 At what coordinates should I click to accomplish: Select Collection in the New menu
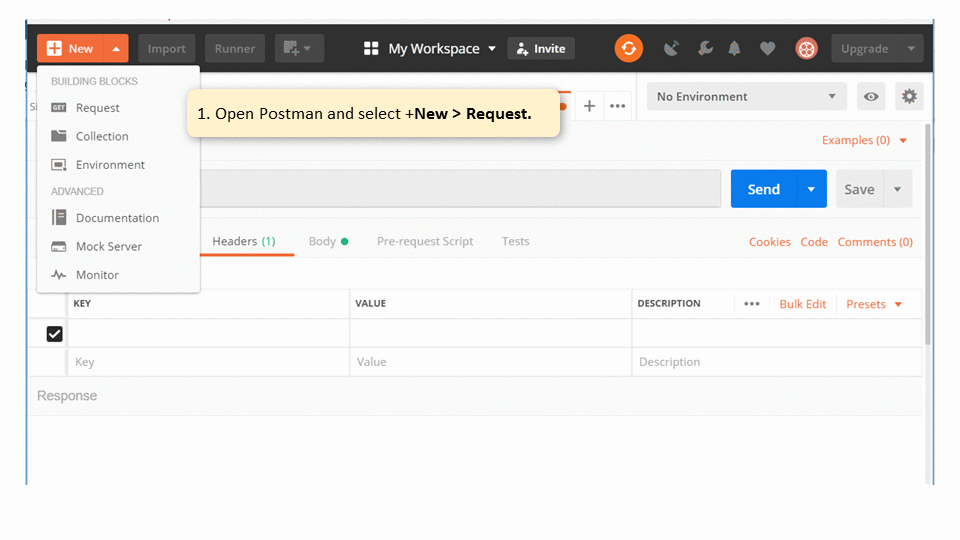tap(118, 136)
